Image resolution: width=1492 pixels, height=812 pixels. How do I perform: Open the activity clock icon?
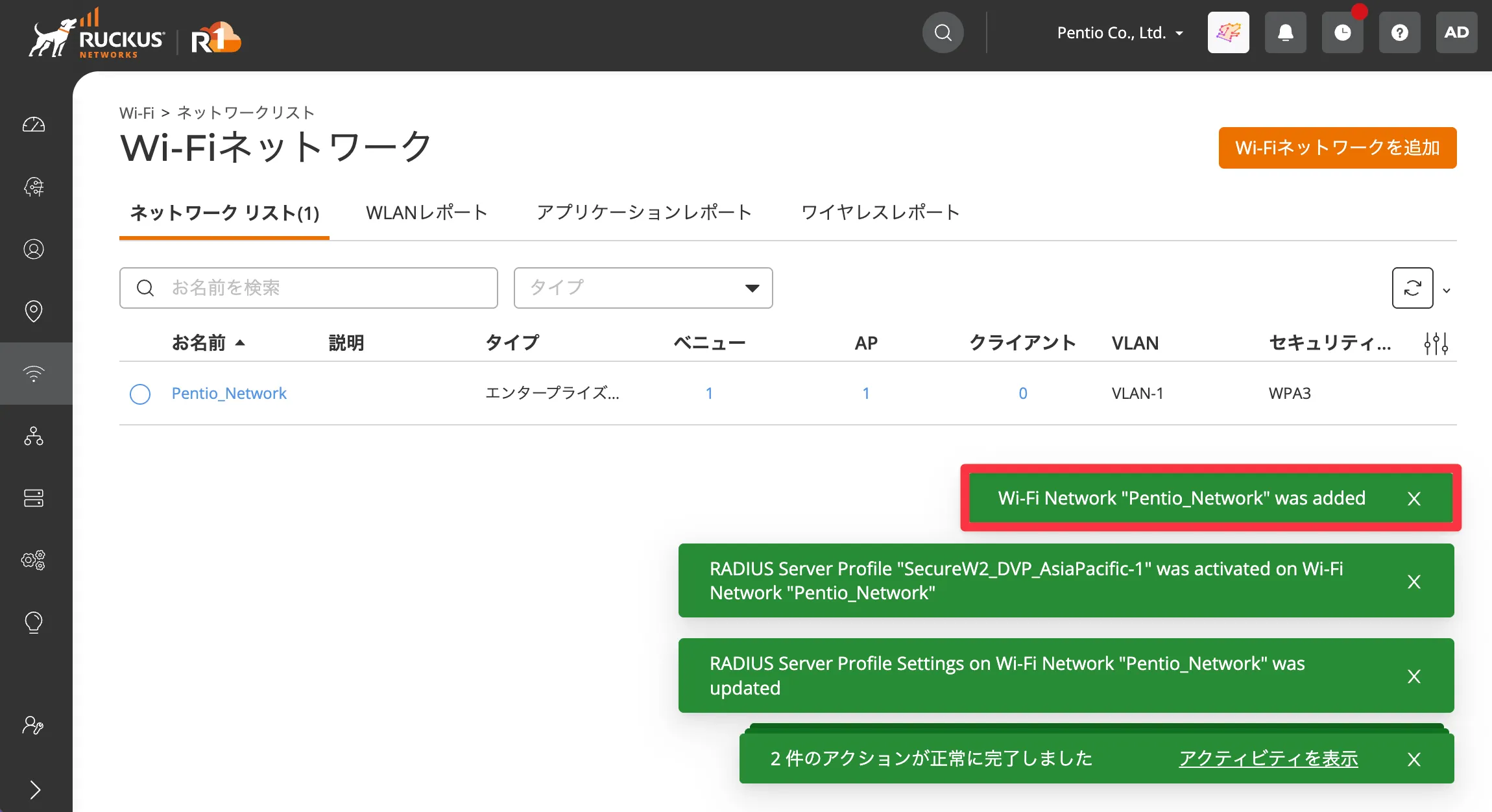tap(1343, 32)
